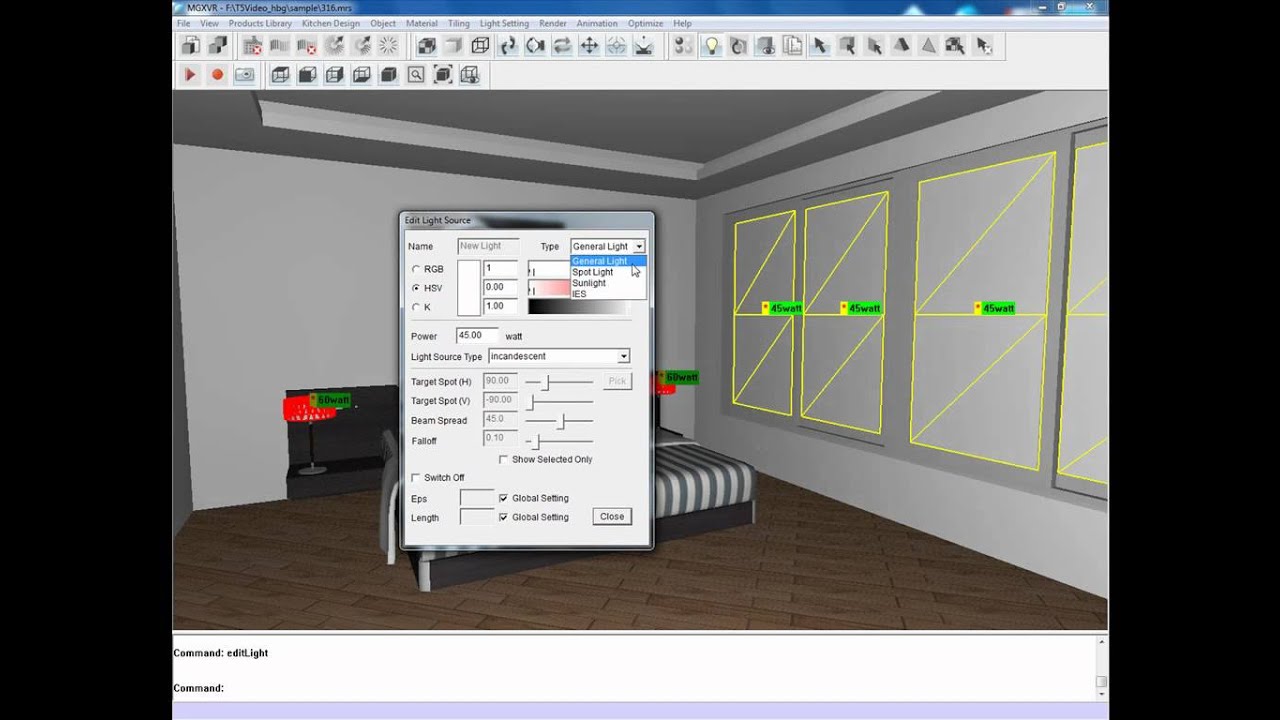Click the cube with eye icon
Screen dimensions: 1280x720
click(765, 45)
